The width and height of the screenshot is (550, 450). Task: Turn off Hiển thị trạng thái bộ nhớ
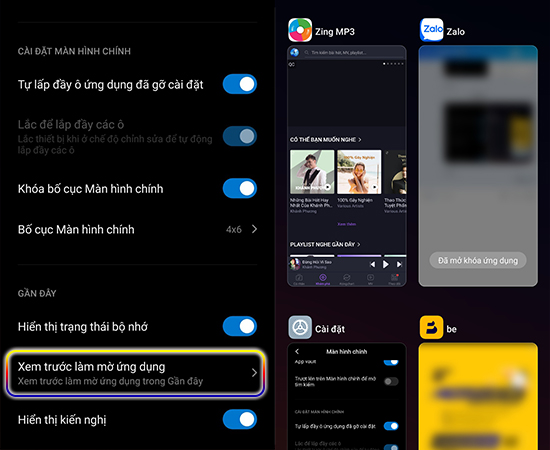[240, 326]
